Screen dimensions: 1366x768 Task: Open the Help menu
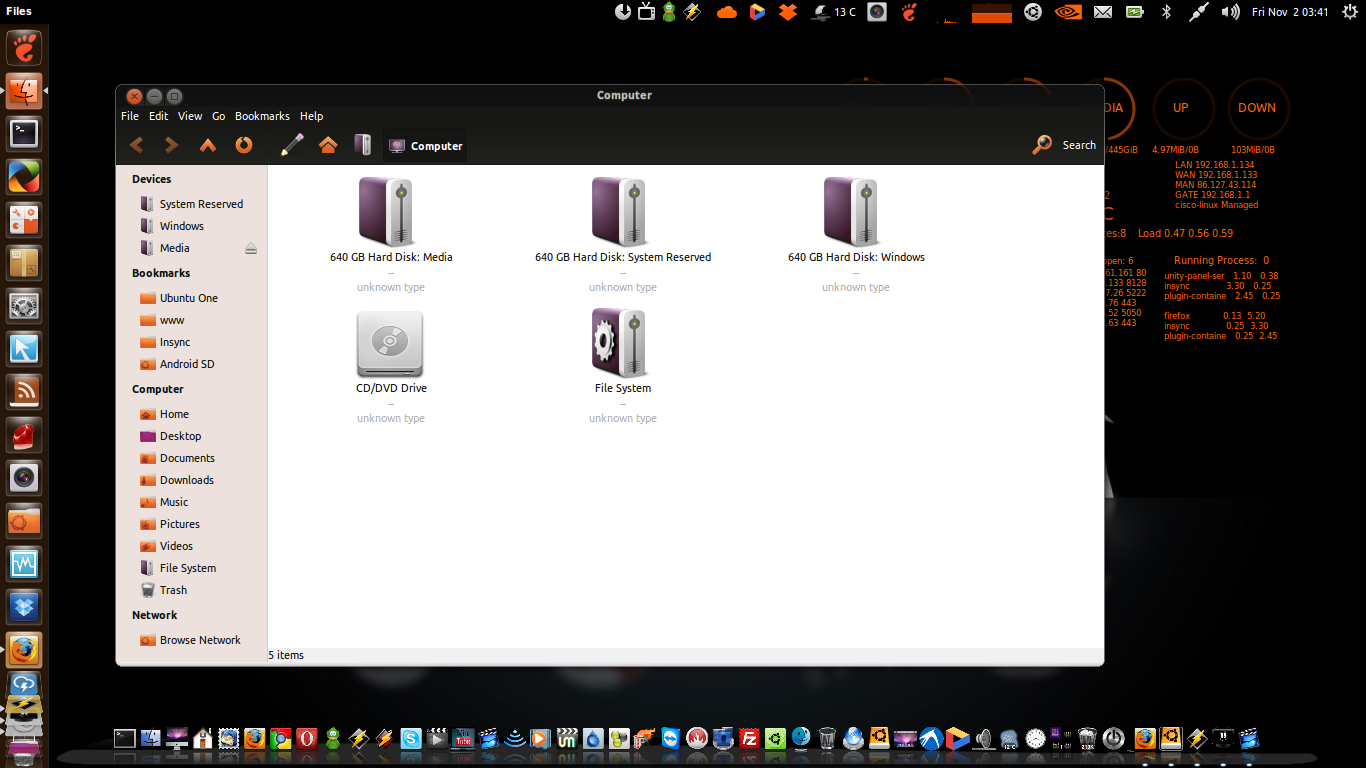(x=311, y=116)
